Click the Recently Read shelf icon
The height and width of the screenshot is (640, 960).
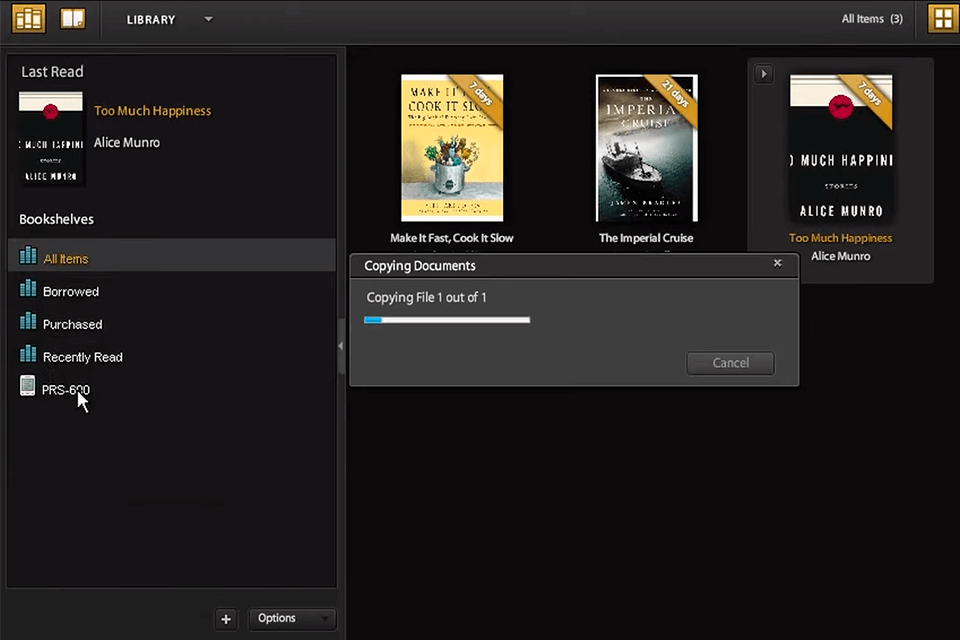click(28, 353)
